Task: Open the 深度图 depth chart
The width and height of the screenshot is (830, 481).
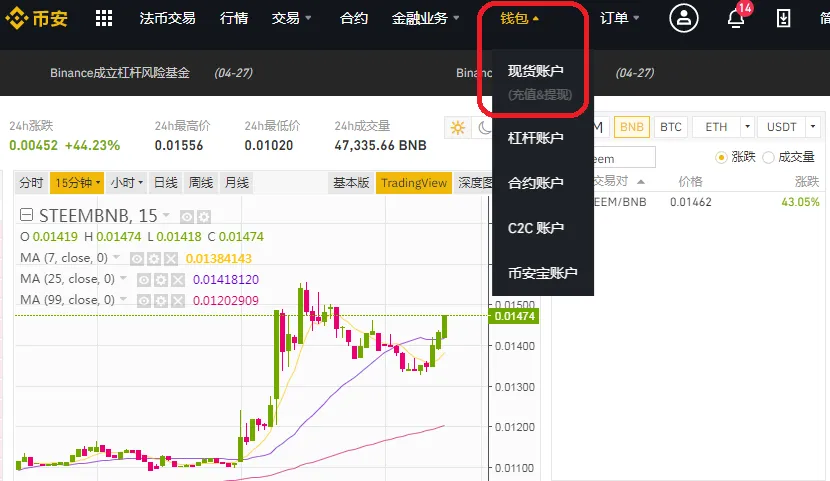Action: tap(474, 183)
